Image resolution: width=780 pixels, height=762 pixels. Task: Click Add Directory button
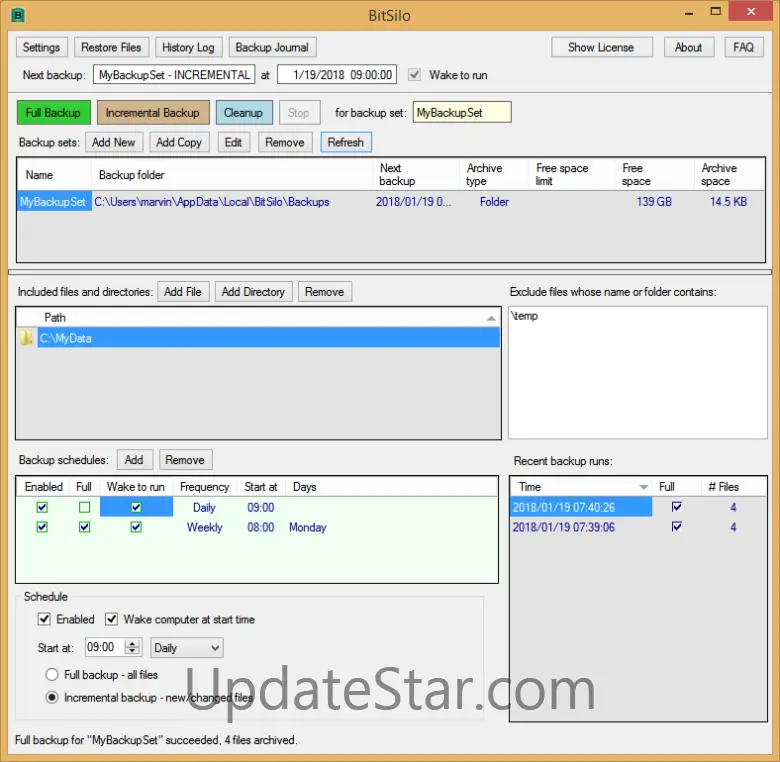(x=253, y=291)
